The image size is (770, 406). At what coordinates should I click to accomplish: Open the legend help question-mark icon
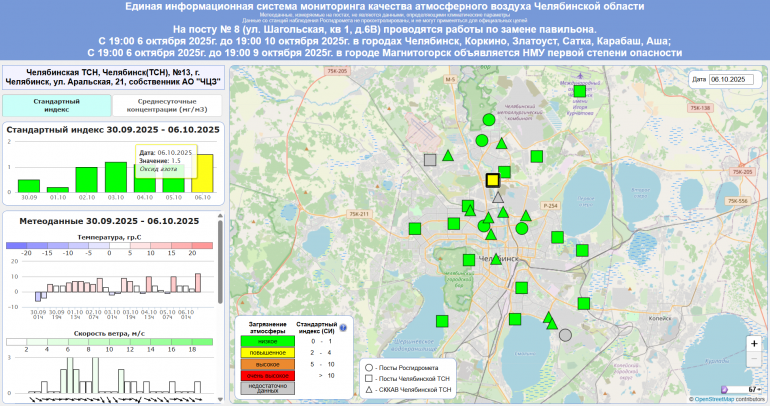pyautogui.click(x=342, y=327)
